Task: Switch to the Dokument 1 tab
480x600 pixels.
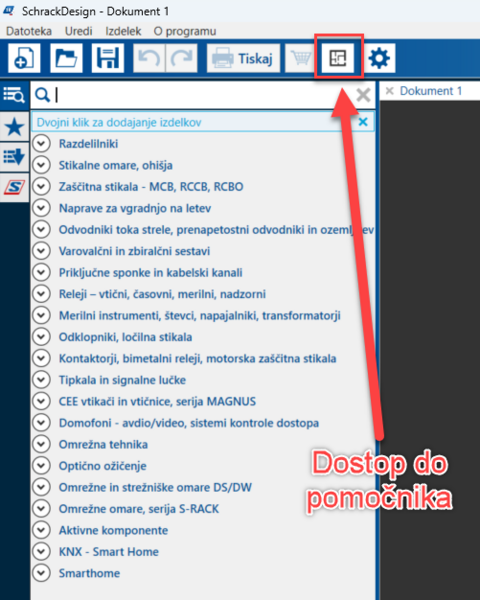Action: click(431, 91)
